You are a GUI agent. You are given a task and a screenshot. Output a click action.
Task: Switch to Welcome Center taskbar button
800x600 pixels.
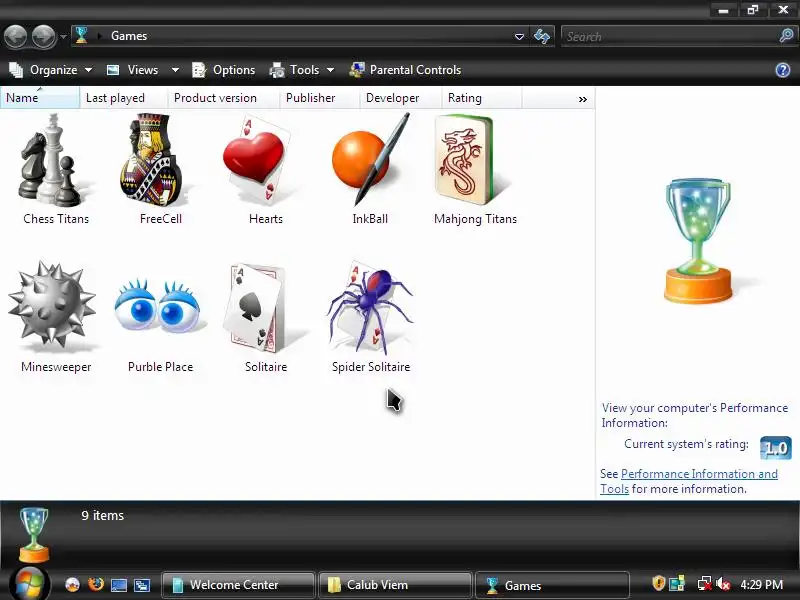(238, 585)
